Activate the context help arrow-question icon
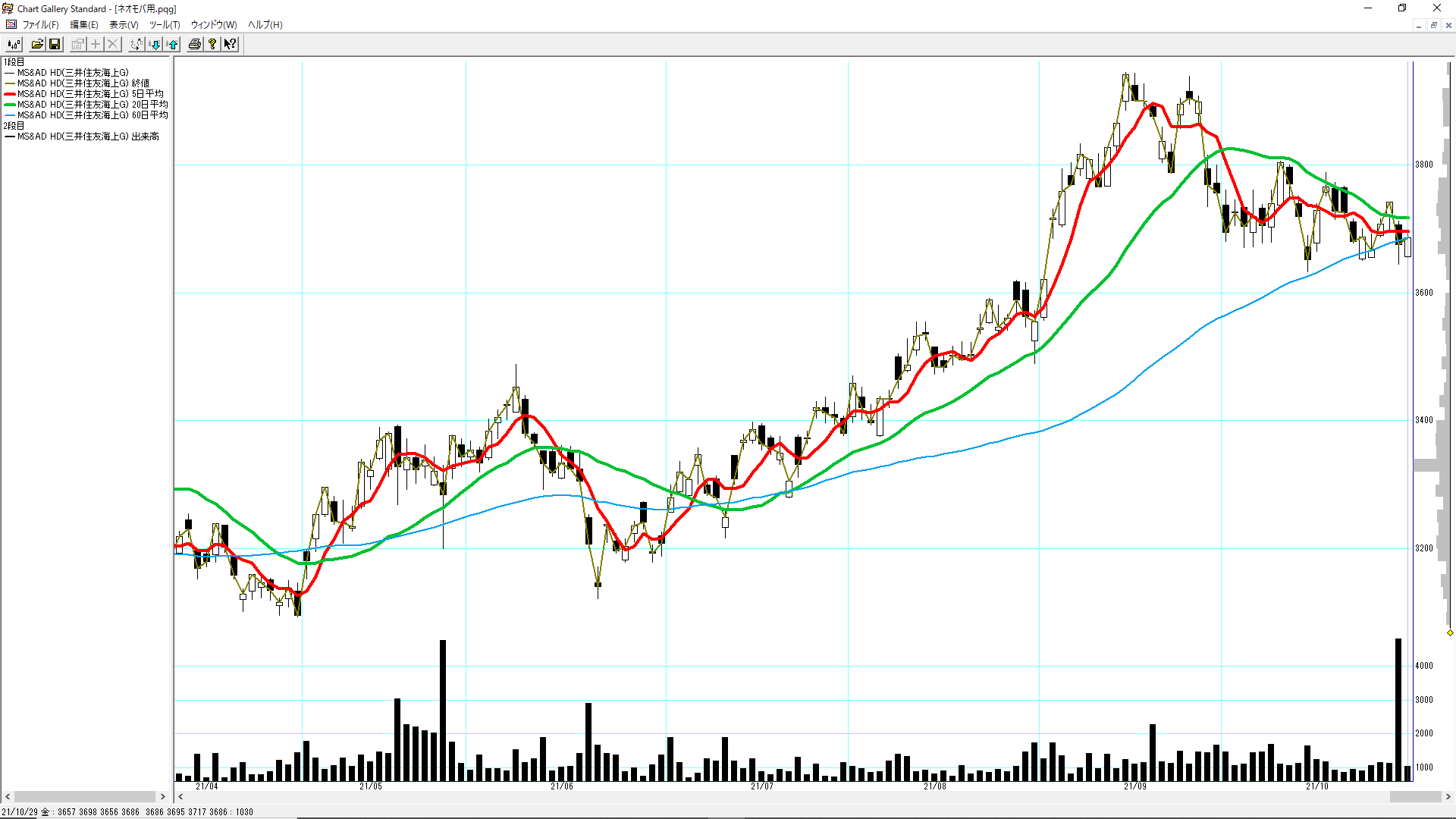Viewport: 1456px width, 819px height. [230, 44]
